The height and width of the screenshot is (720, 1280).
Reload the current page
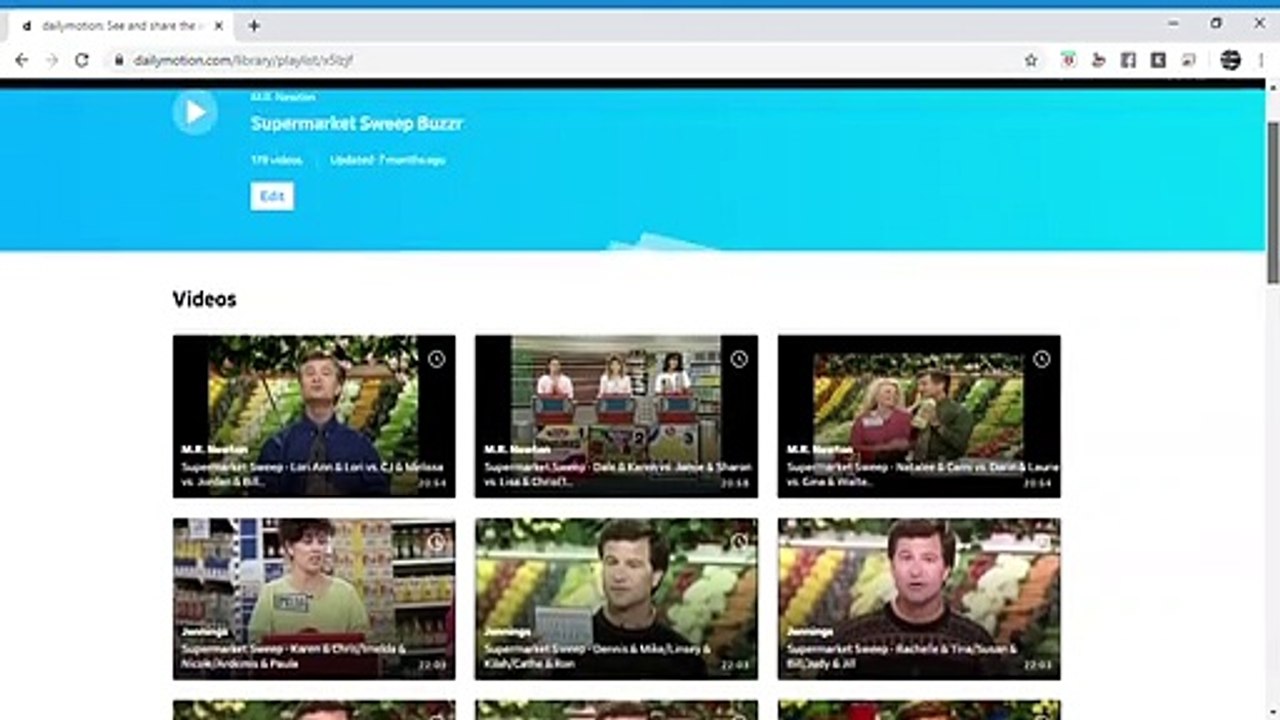click(x=82, y=60)
